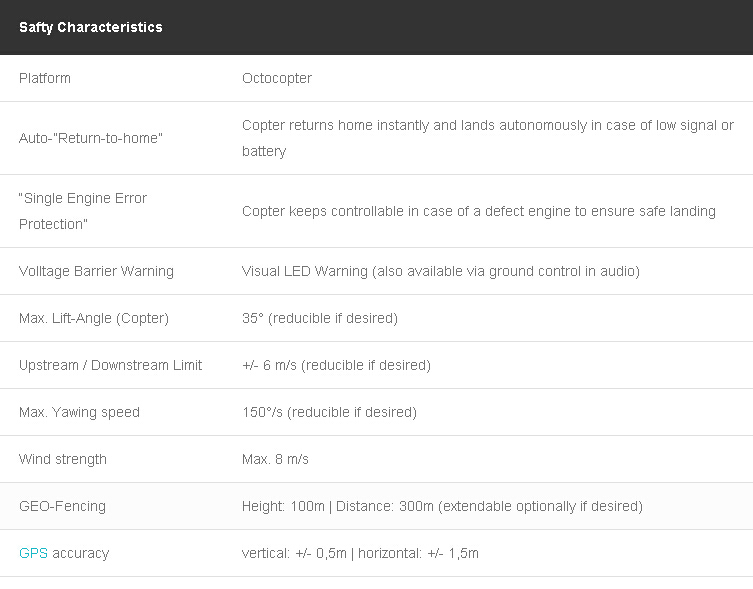Click the Max. 8 m/s value
Screen dimensions: 753x589
pos(275,459)
